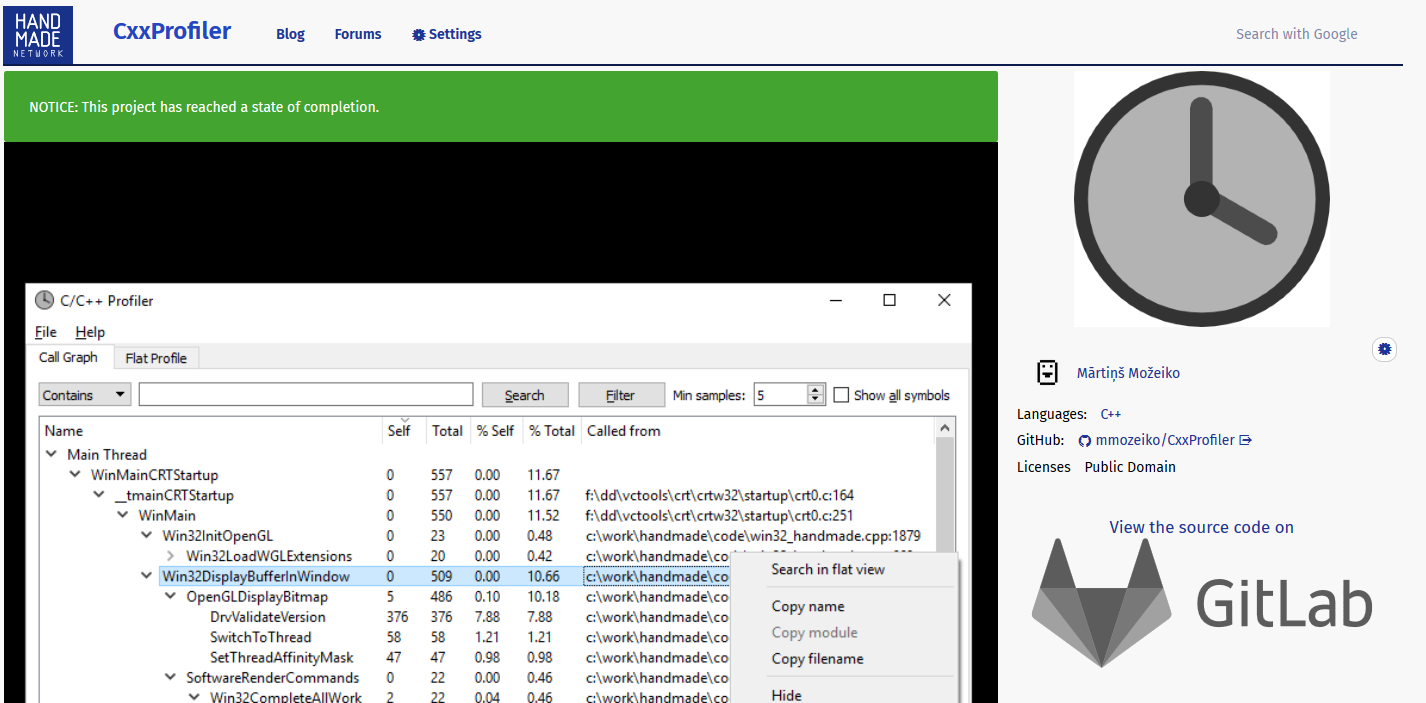Open the Handmade Network logo
This screenshot has width=1426, height=703.
pos(38,33)
